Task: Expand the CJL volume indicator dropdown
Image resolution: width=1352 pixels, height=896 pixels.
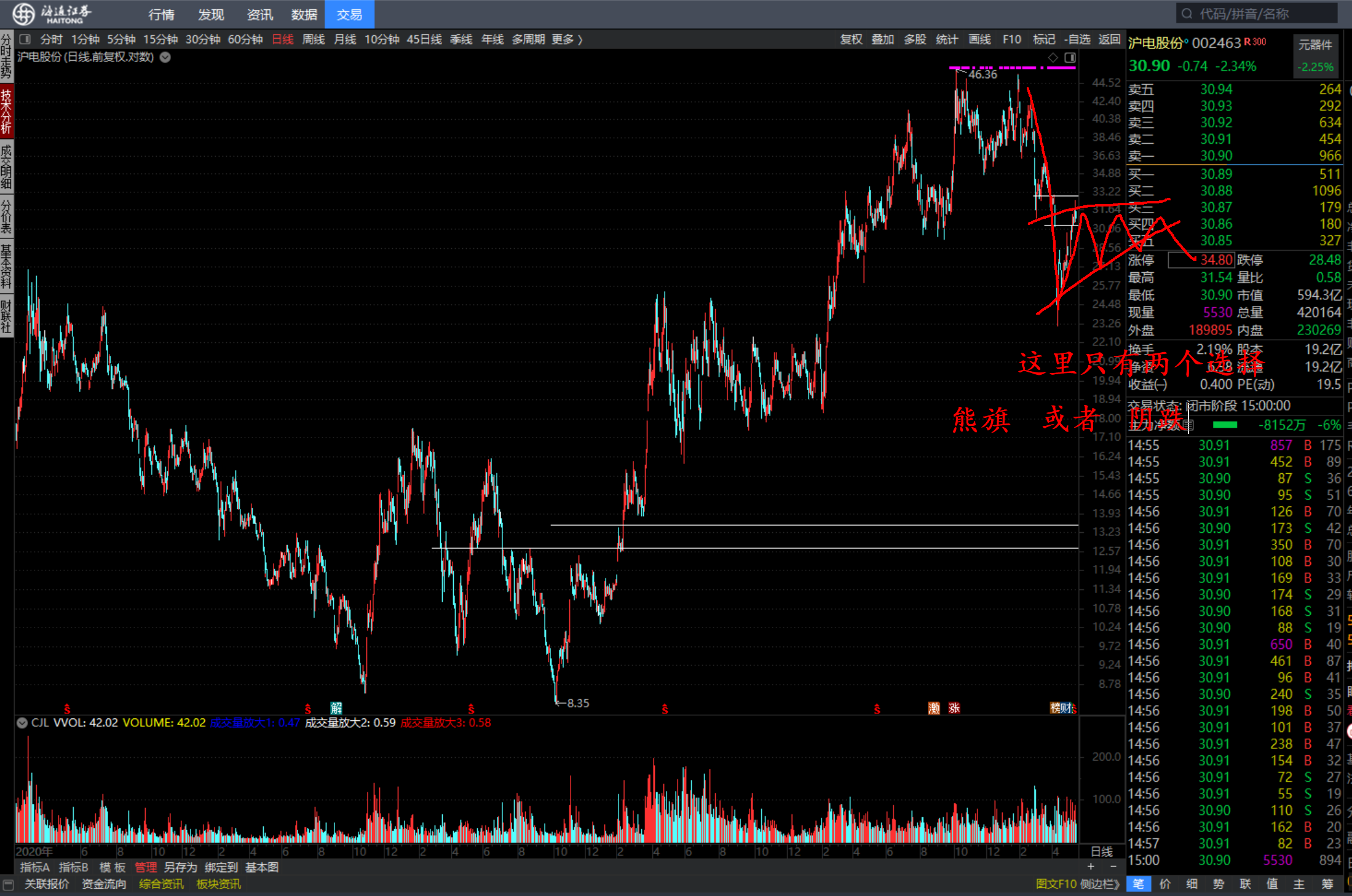Action: click(x=22, y=723)
